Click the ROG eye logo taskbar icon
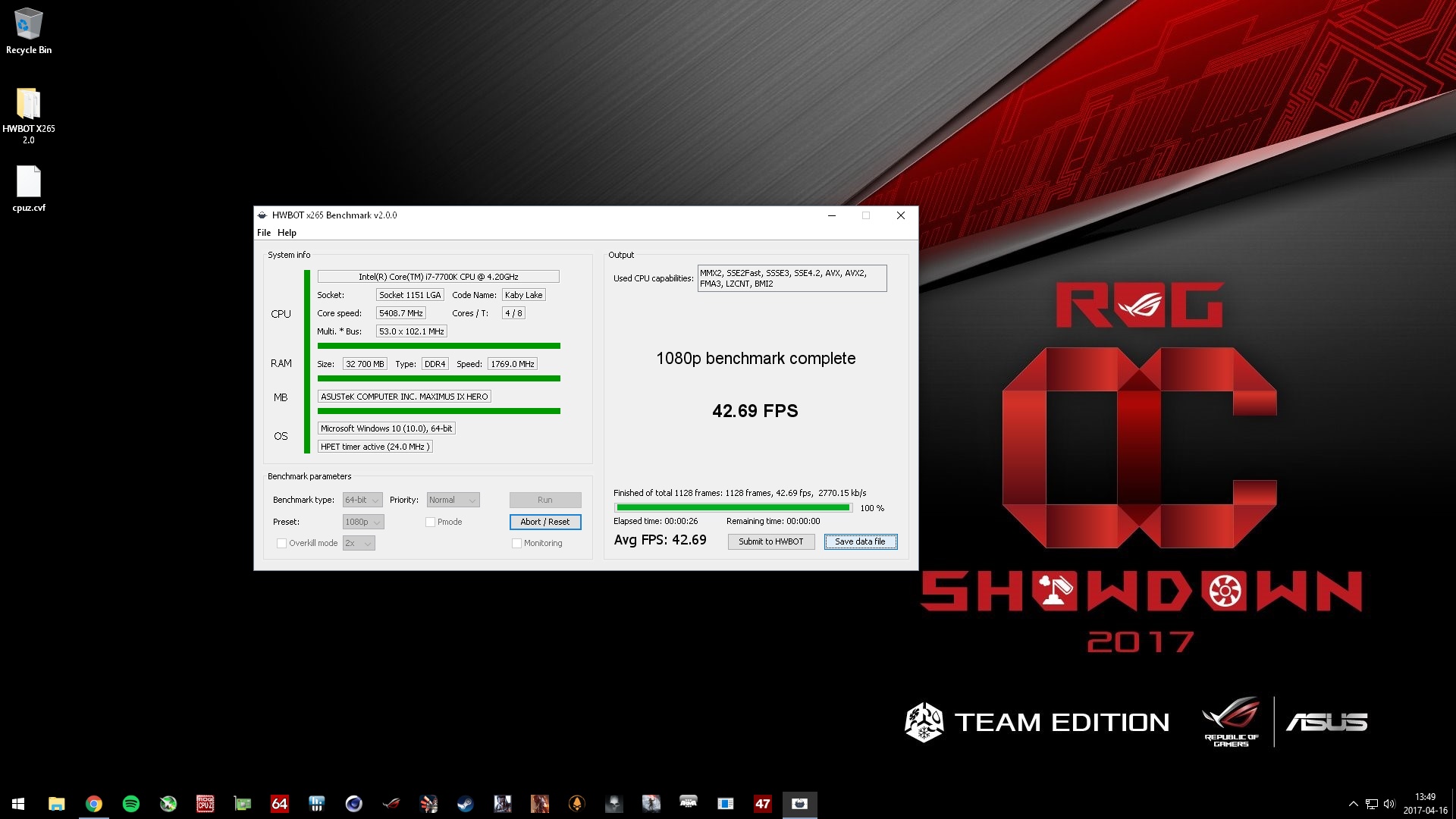This screenshot has height=819, width=1456. 391,803
